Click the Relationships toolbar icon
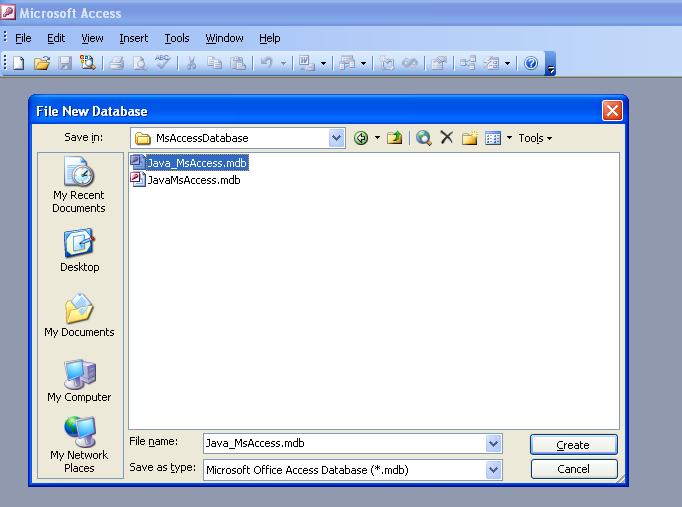This screenshot has height=507, width=682. (468, 63)
